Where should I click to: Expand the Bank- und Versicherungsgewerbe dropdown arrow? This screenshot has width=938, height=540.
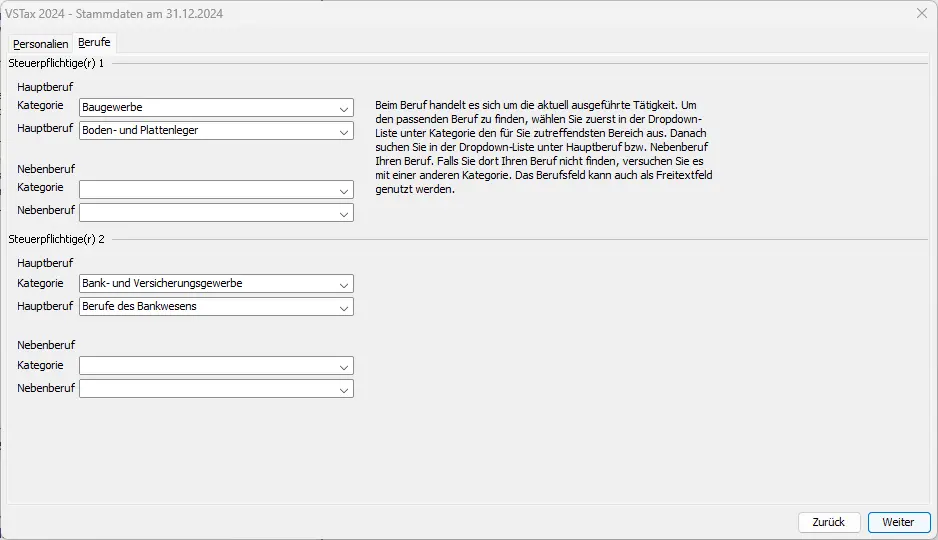(344, 284)
